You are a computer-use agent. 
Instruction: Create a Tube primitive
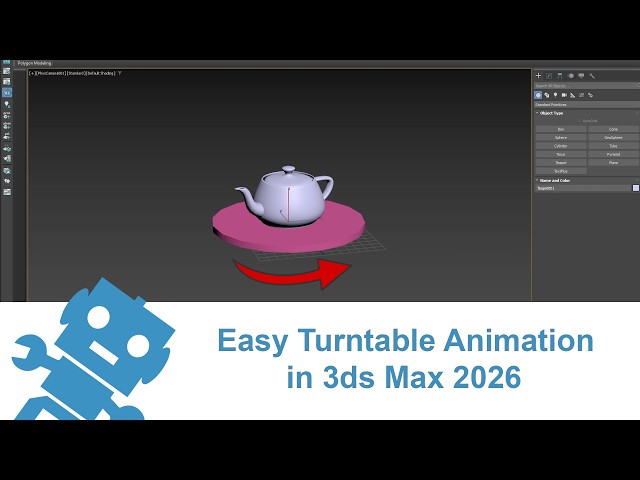point(613,146)
